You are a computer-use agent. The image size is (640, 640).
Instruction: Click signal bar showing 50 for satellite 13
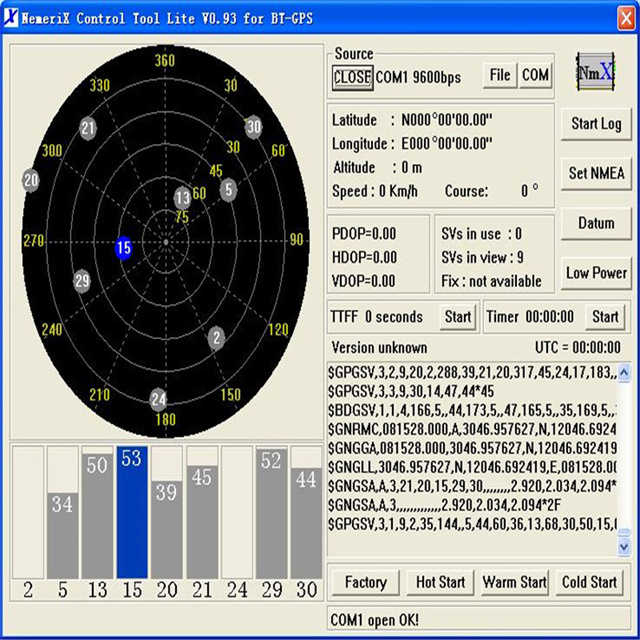pos(97,516)
